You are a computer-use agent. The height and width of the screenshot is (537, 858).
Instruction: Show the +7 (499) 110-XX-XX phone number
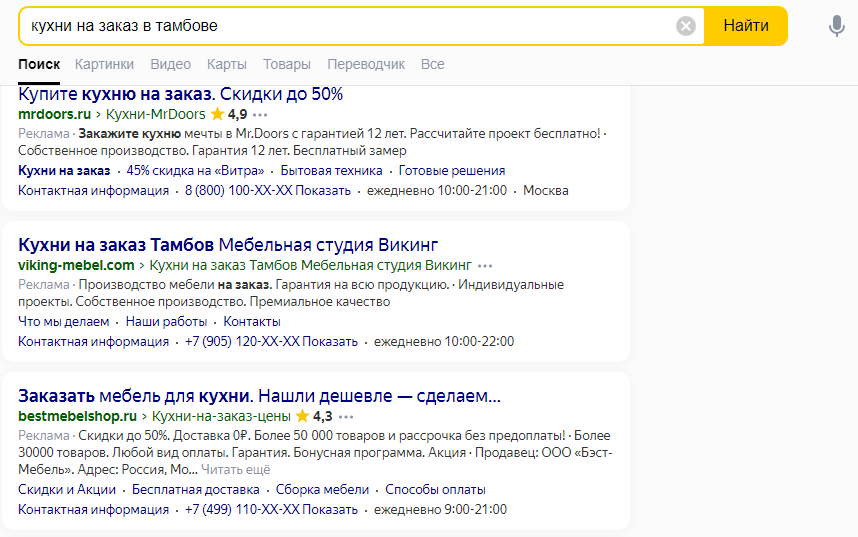coord(271,510)
